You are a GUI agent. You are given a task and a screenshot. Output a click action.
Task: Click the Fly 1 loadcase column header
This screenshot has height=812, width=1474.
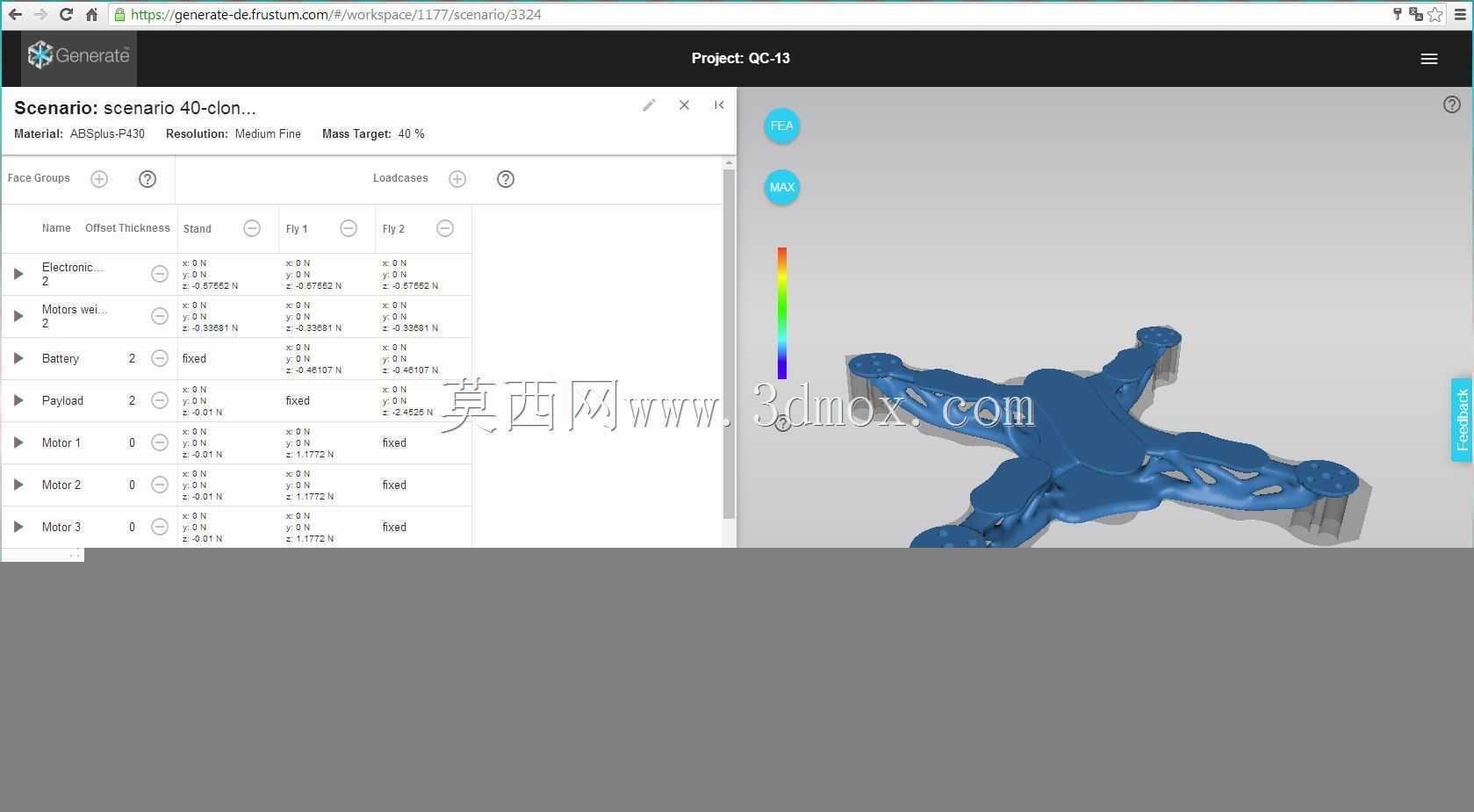click(x=297, y=229)
